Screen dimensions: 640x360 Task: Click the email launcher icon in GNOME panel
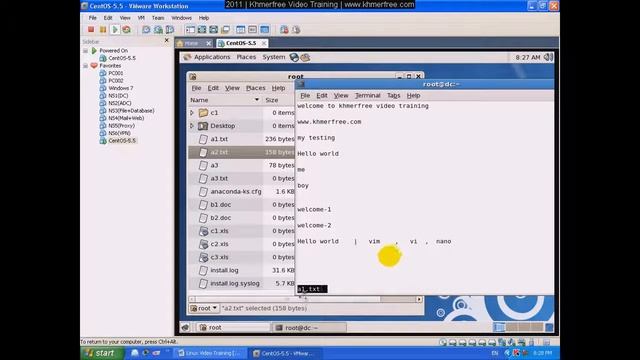coord(305,58)
